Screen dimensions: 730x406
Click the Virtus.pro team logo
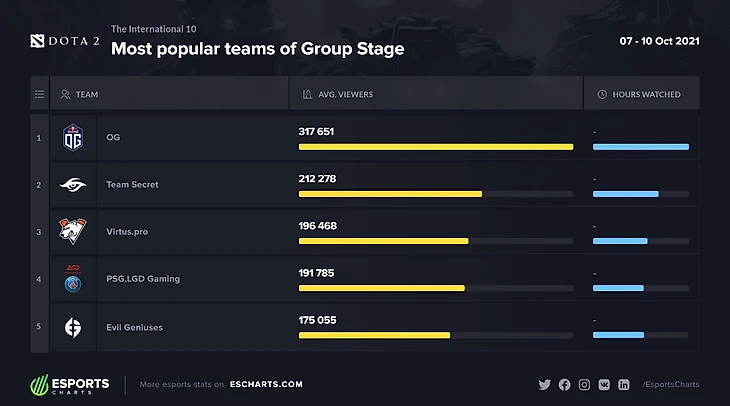73,232
